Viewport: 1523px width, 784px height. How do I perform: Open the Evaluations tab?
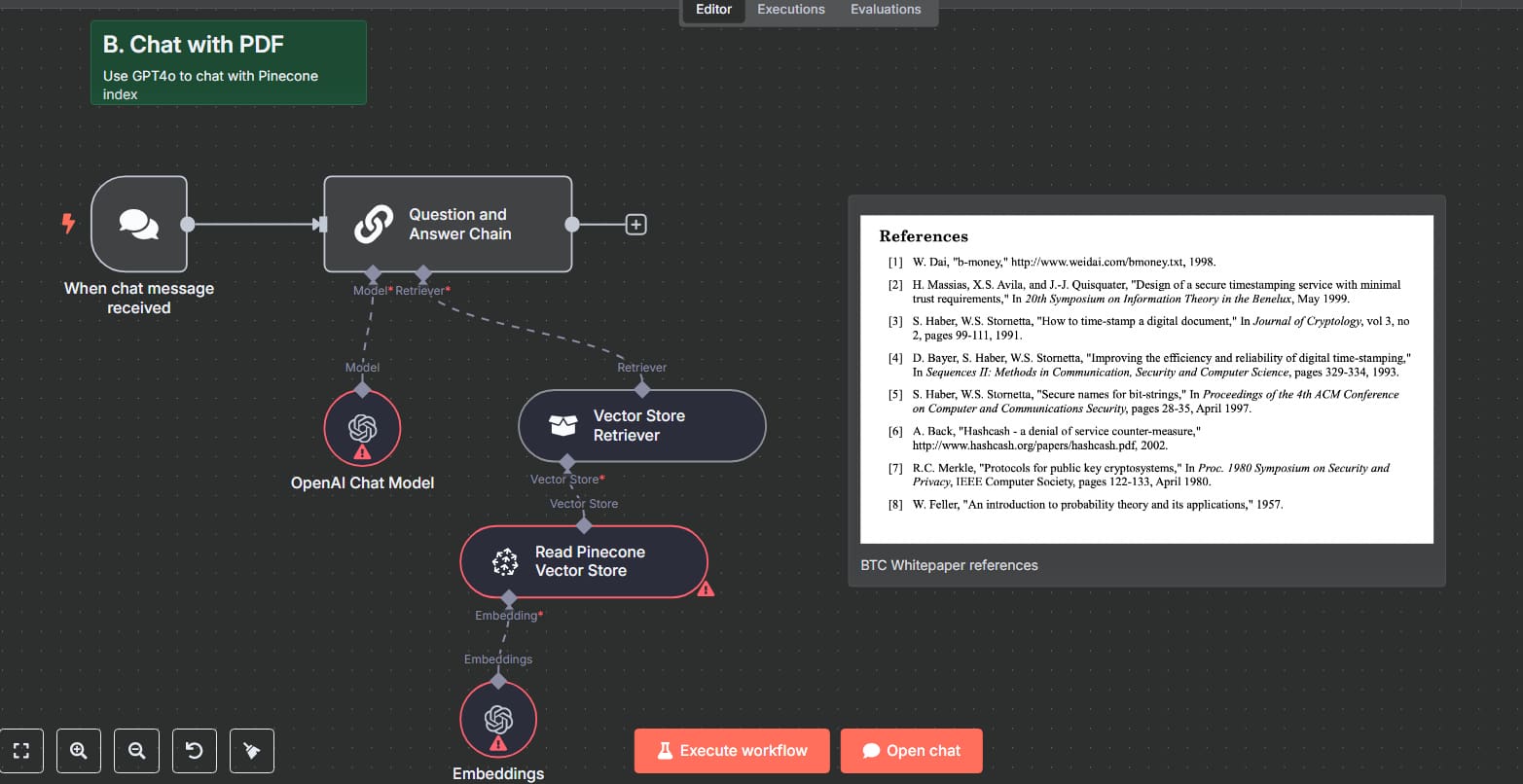pos(885,9)
